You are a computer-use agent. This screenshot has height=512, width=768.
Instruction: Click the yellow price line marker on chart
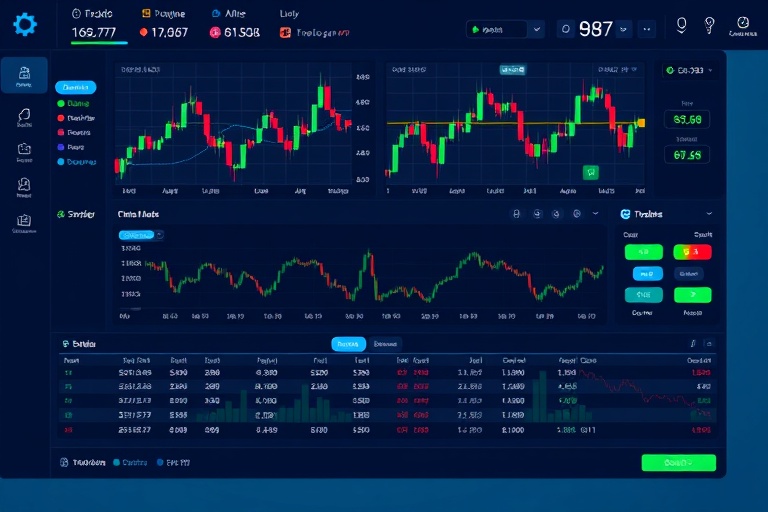[641, 123]
